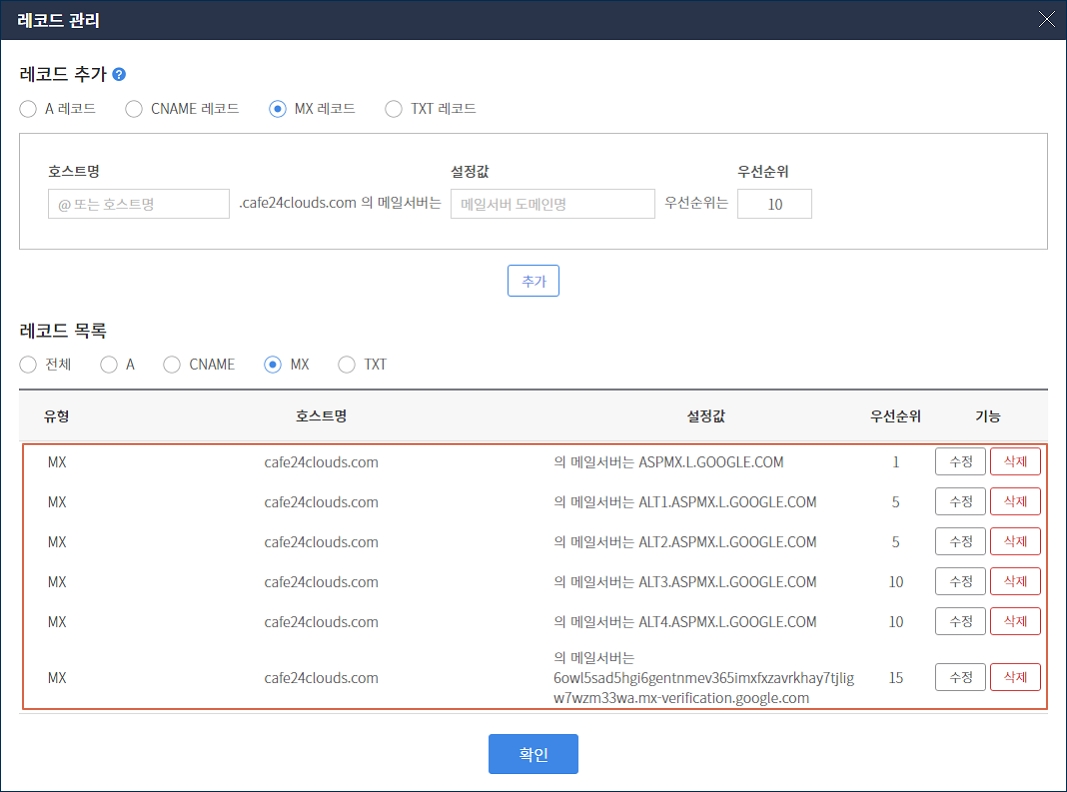Close the 레코드 관리 dialog with X
Screen dimensions: 1067x792
coord(1046,19)
